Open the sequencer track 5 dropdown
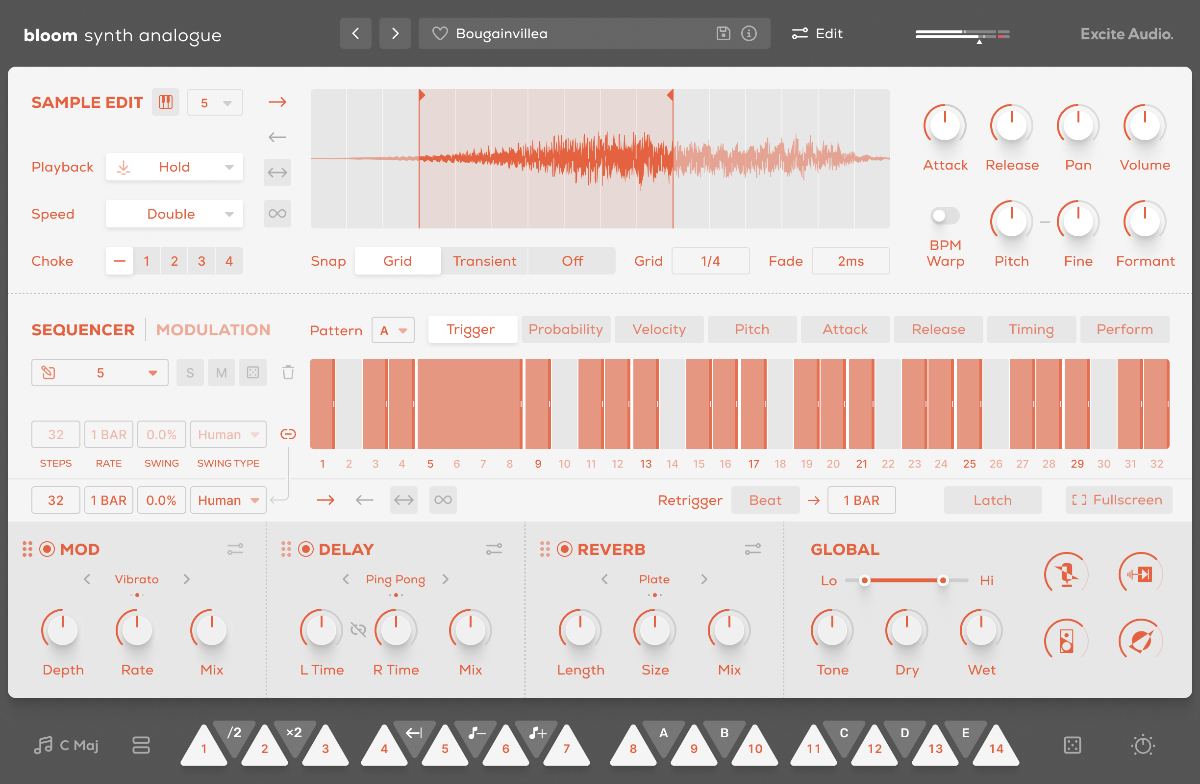Screen dimensions: 1200x784 tap(100, 373)
